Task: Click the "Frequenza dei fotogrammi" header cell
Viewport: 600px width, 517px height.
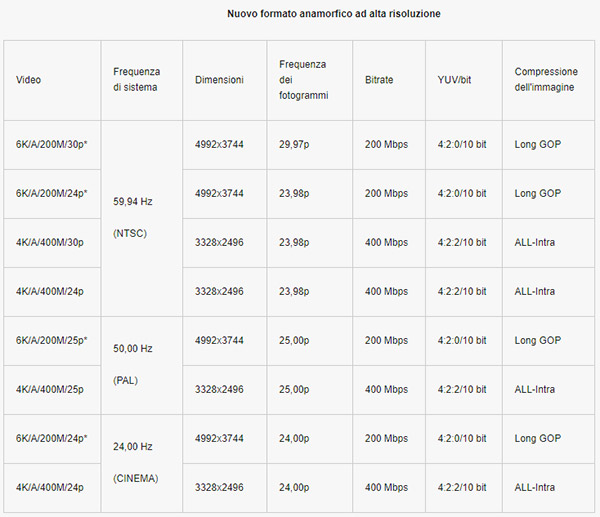Action: pos(303,80)
